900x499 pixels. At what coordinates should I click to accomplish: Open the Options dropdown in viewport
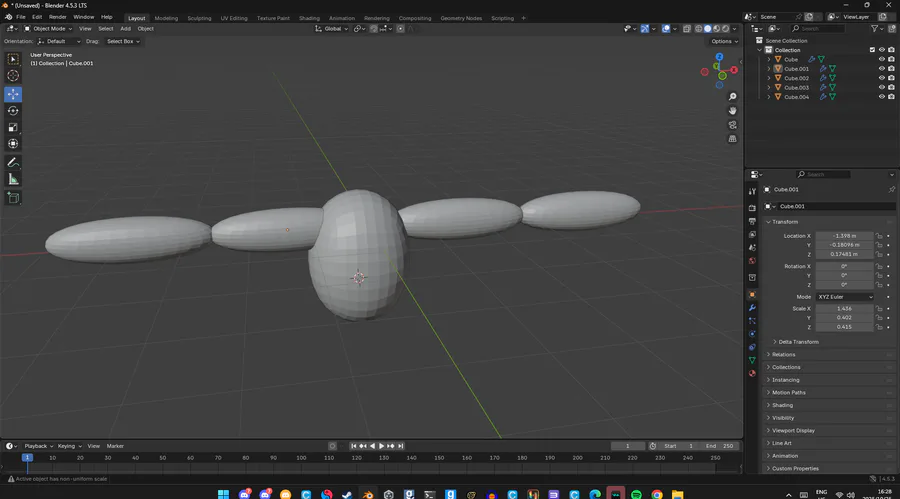pos(724,41)
